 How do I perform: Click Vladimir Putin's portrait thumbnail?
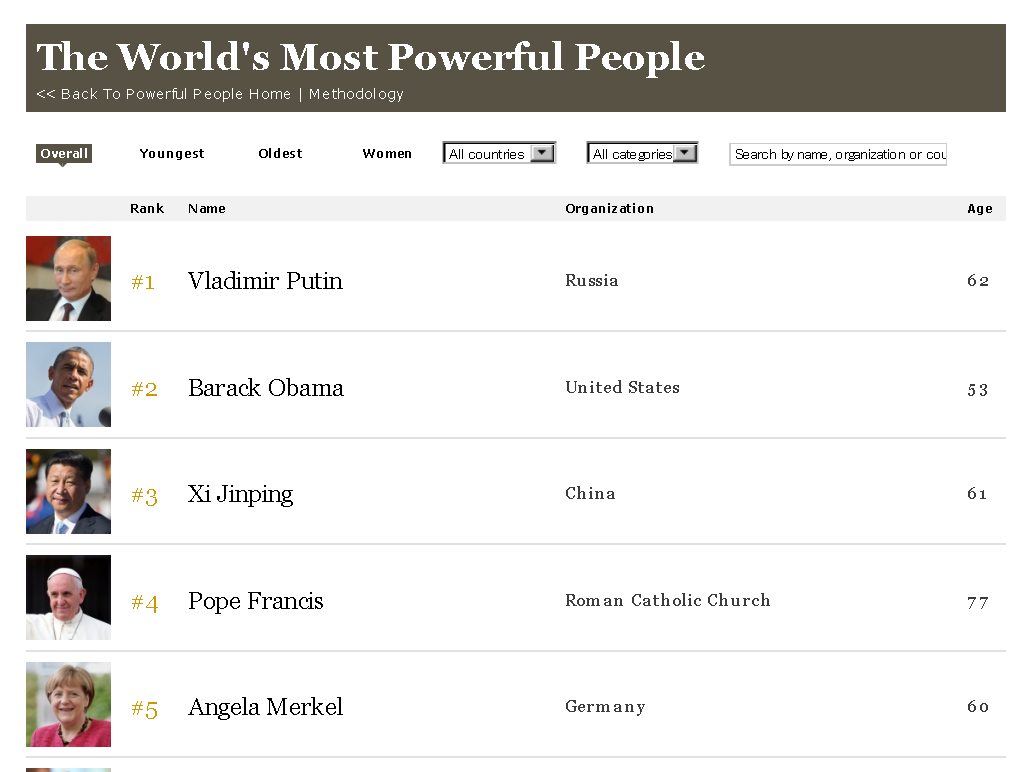[68, 279]
